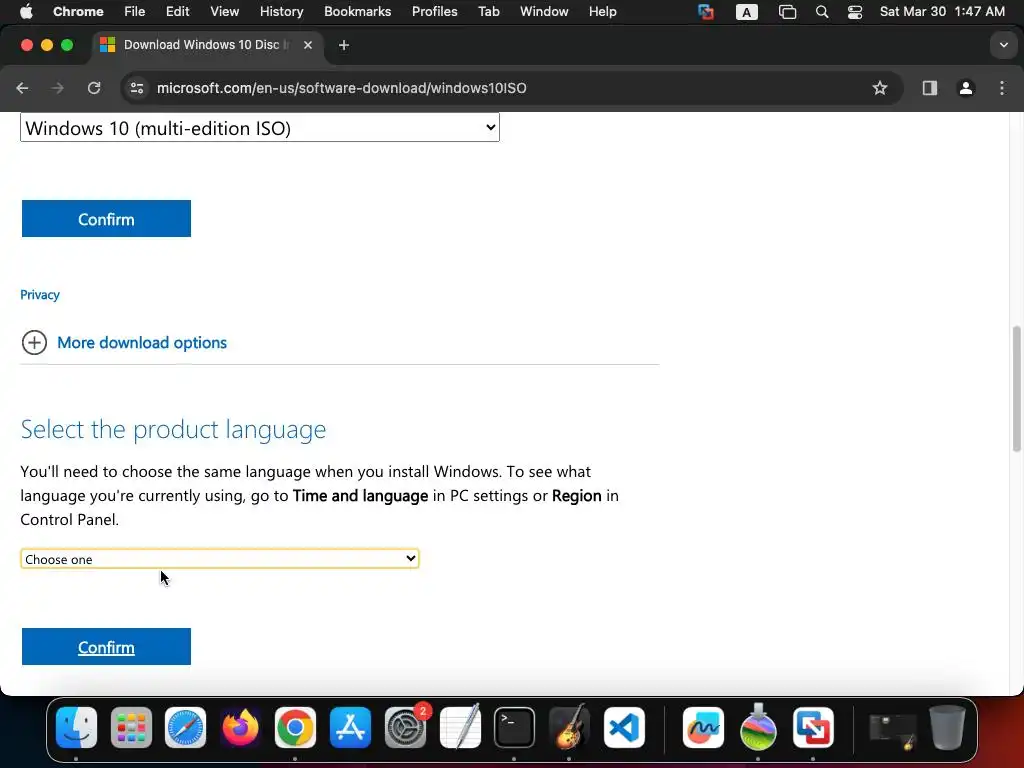Open the macOS installer from the dock
This screenshot has height=768, width=1024.
758,727
